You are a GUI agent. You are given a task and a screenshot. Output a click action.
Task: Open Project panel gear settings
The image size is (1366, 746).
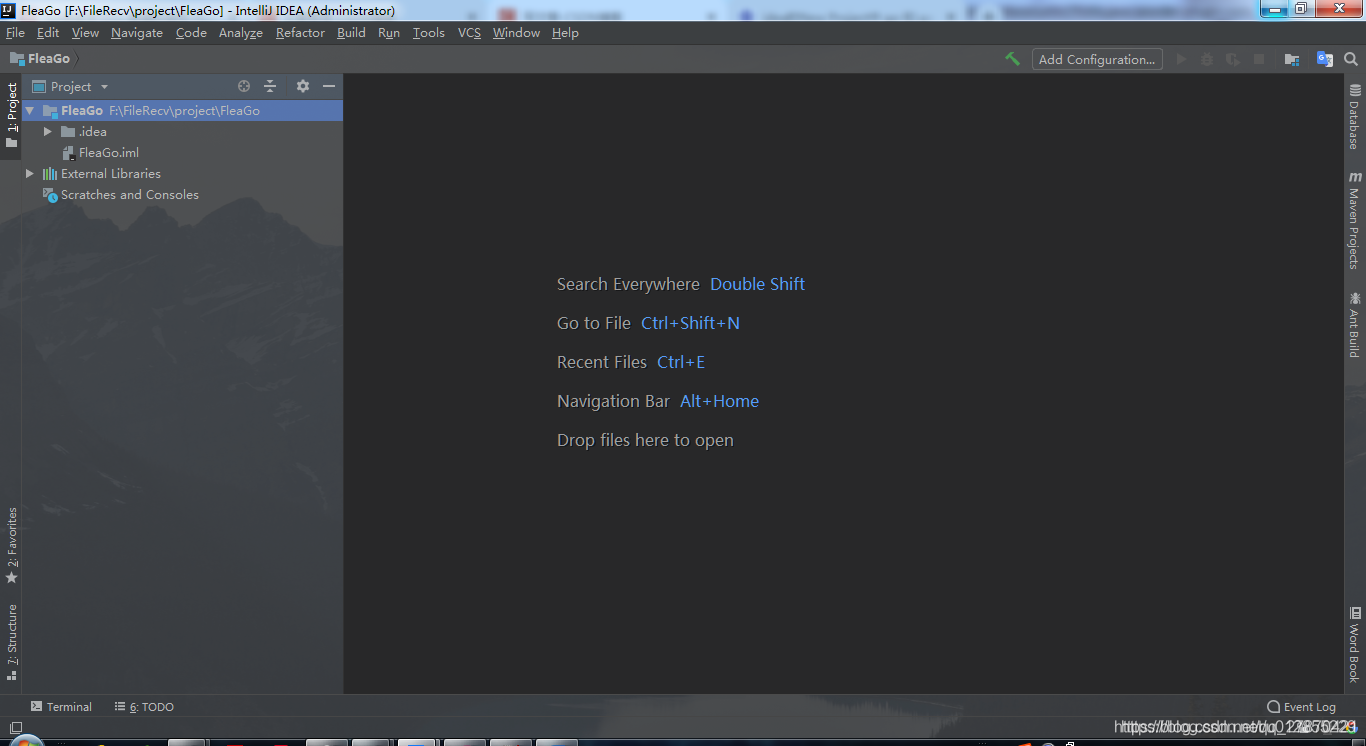coord(303,86)
